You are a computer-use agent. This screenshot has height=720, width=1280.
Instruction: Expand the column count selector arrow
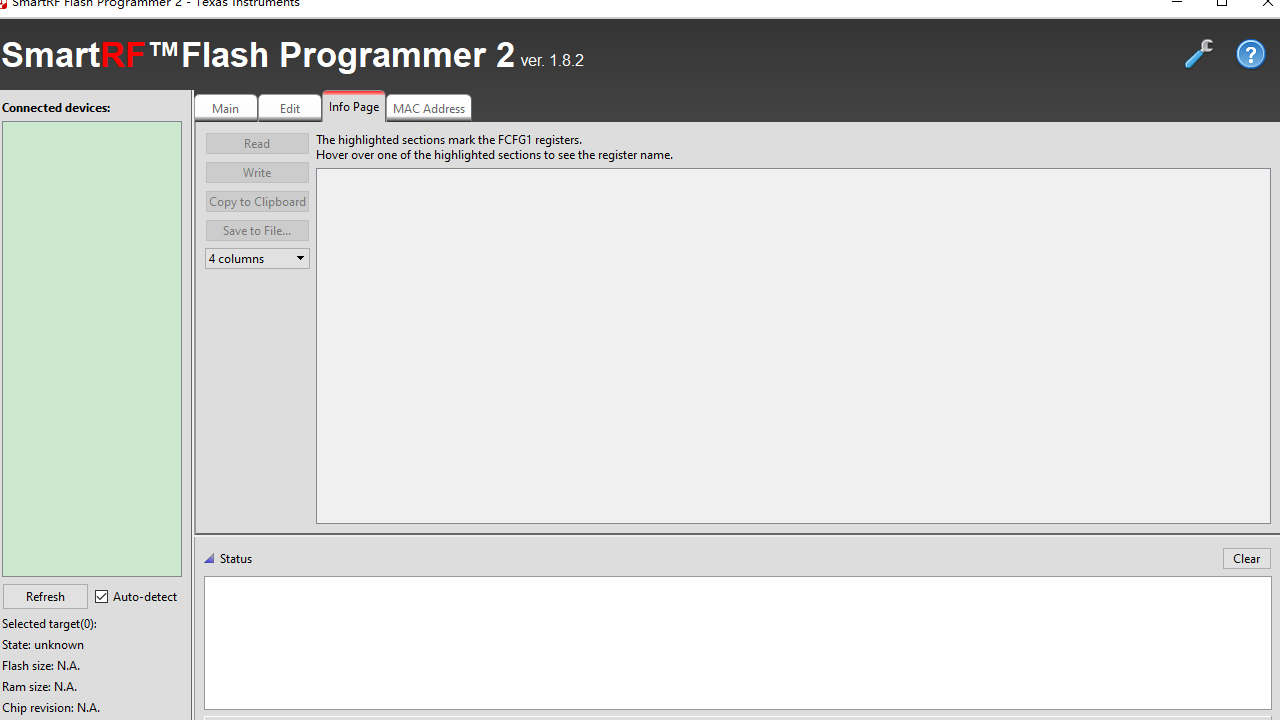coord(299,258)
